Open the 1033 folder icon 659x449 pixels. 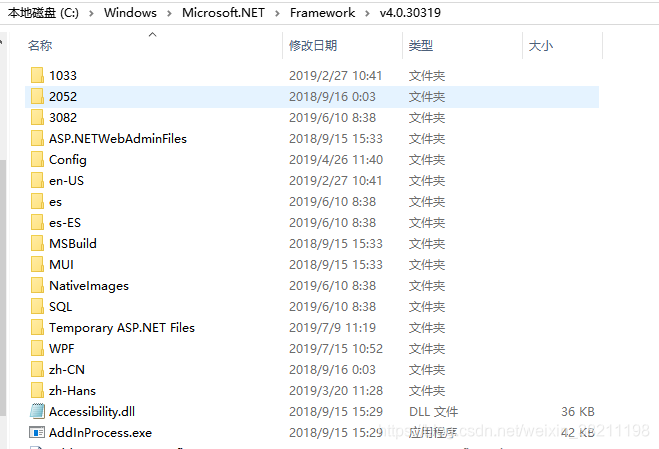37,76
